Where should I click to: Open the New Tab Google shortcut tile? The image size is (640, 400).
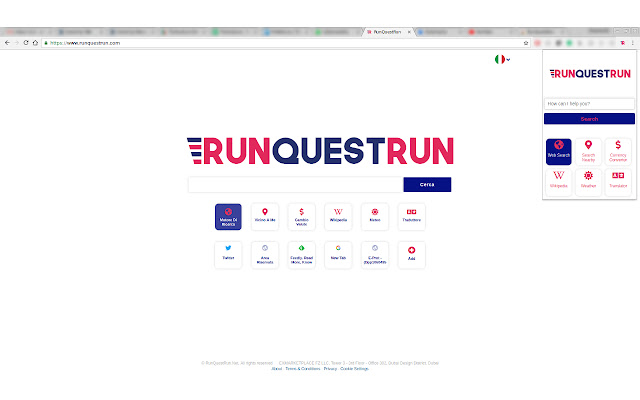(x=338, y=255)
